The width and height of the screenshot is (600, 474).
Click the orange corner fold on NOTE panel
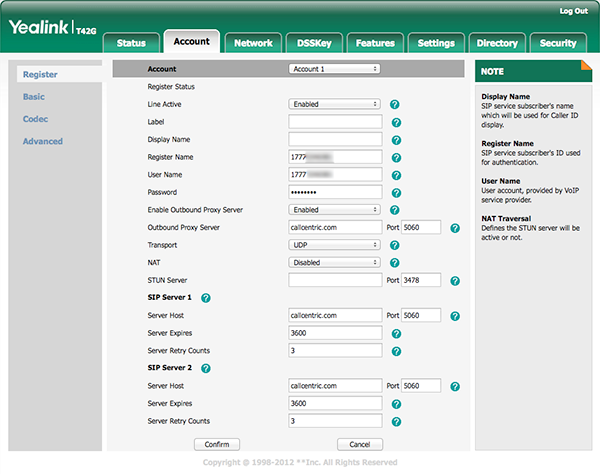[x=588, y=64]
